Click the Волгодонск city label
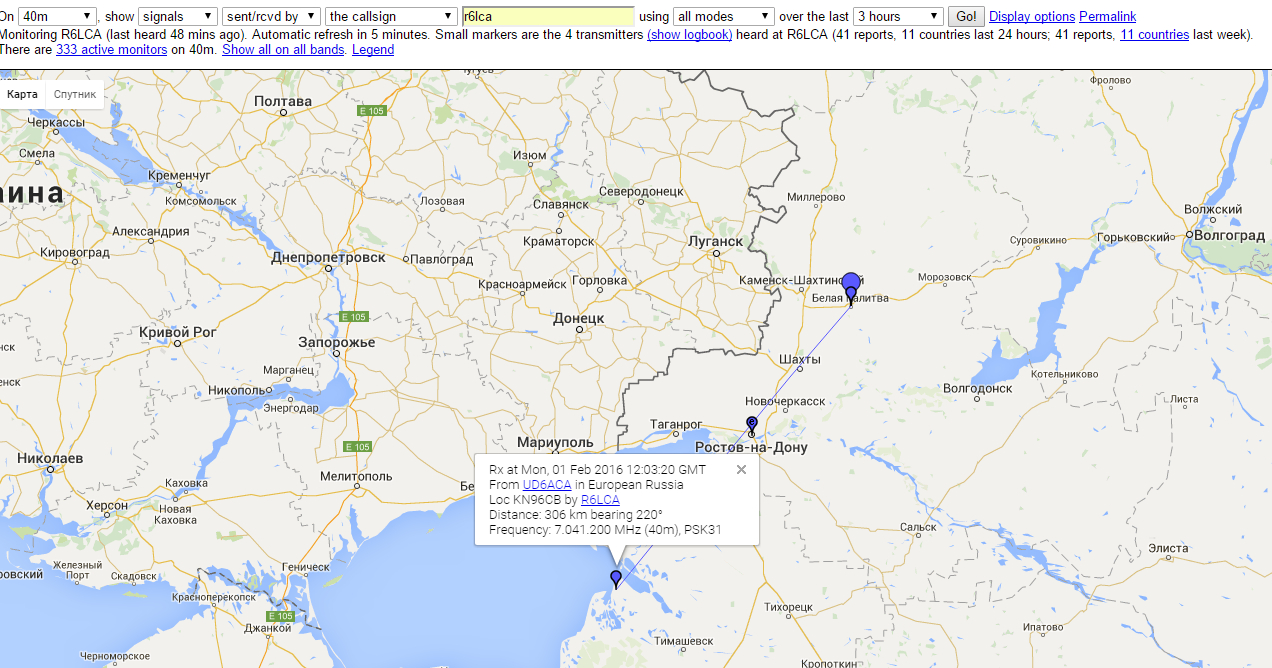The width and height of the screenshot is (1272, 668). (x=978, y=389)
